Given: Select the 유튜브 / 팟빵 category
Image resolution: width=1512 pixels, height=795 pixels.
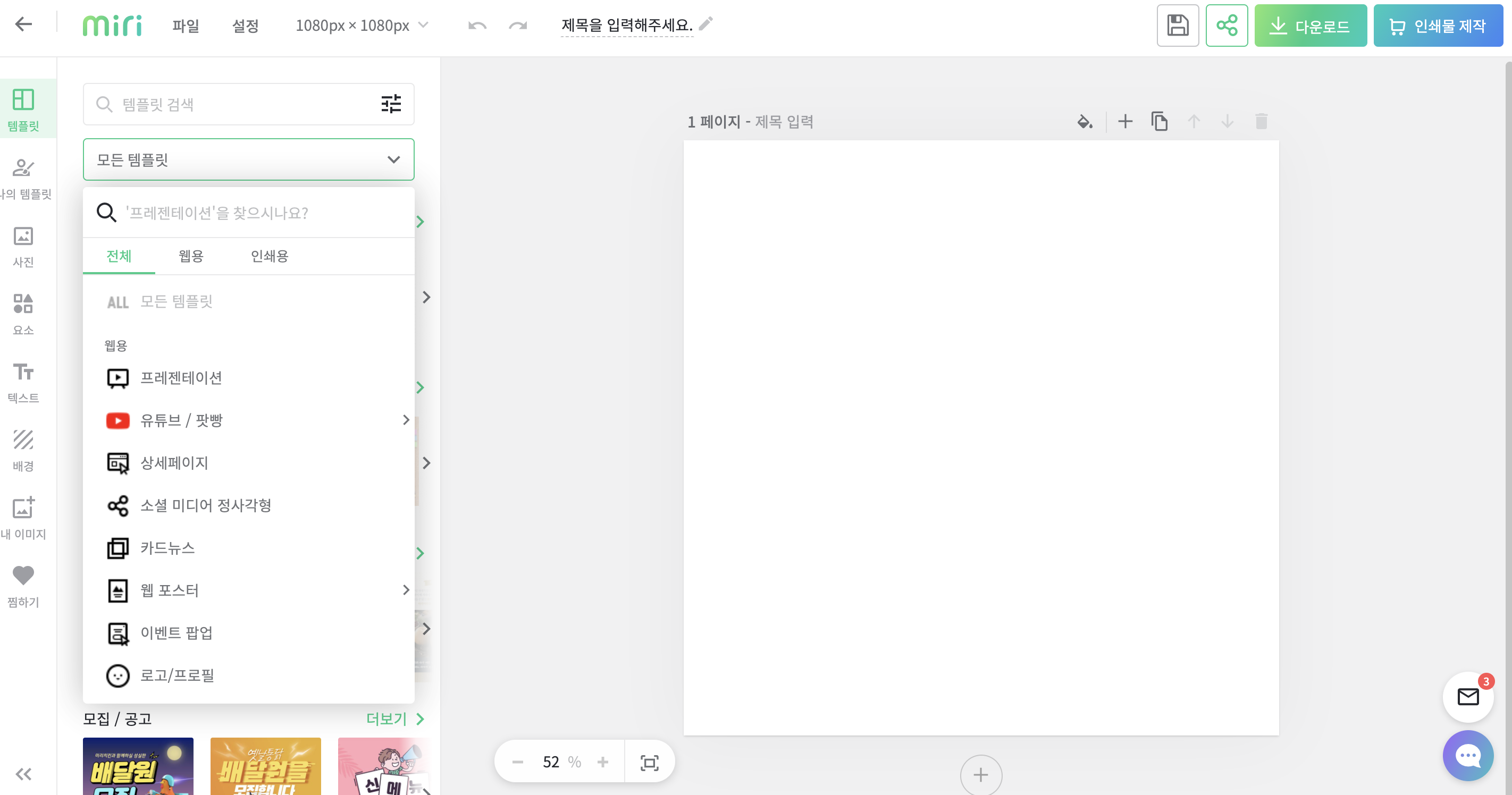Looking at the screenshot, I should coord(248,420).
